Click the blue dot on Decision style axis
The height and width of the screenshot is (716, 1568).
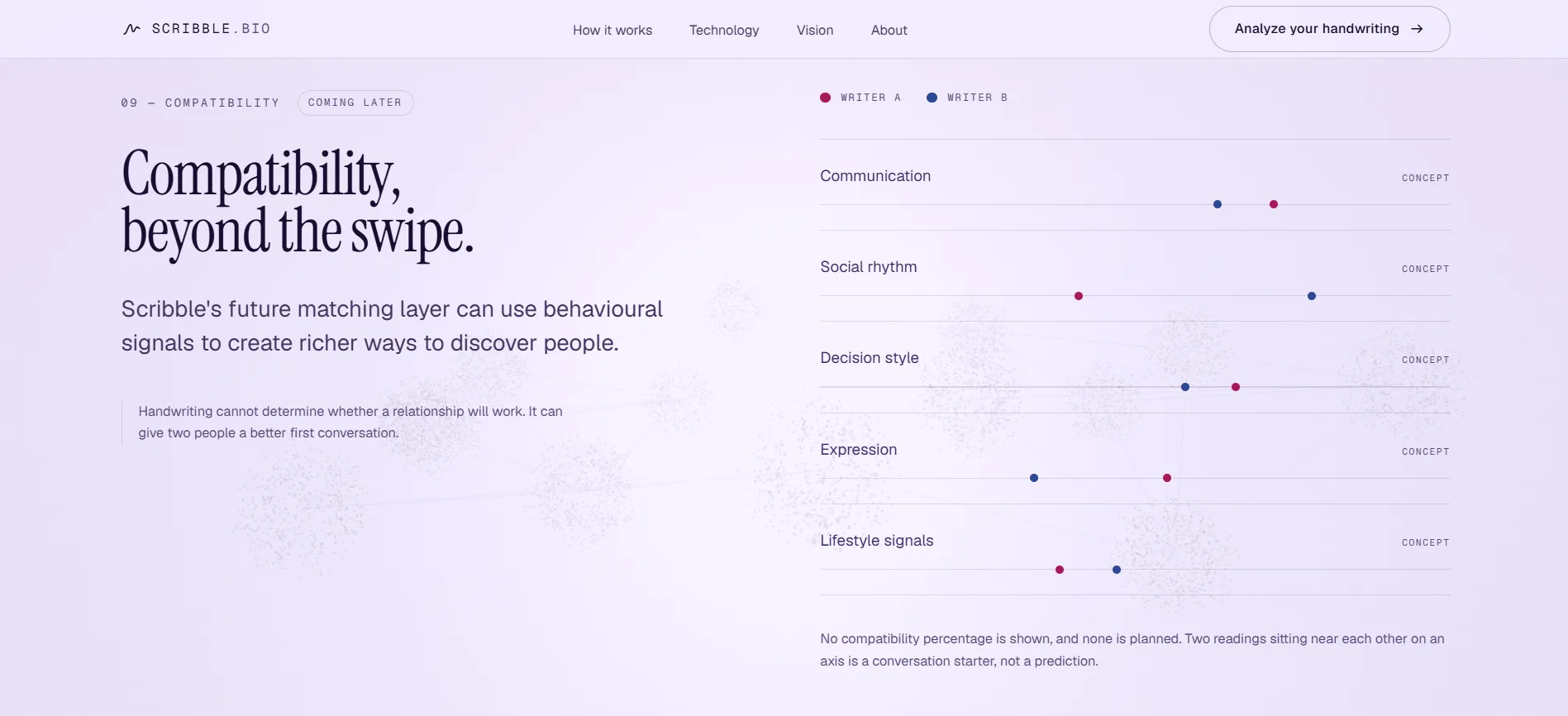pos(1185,387)
